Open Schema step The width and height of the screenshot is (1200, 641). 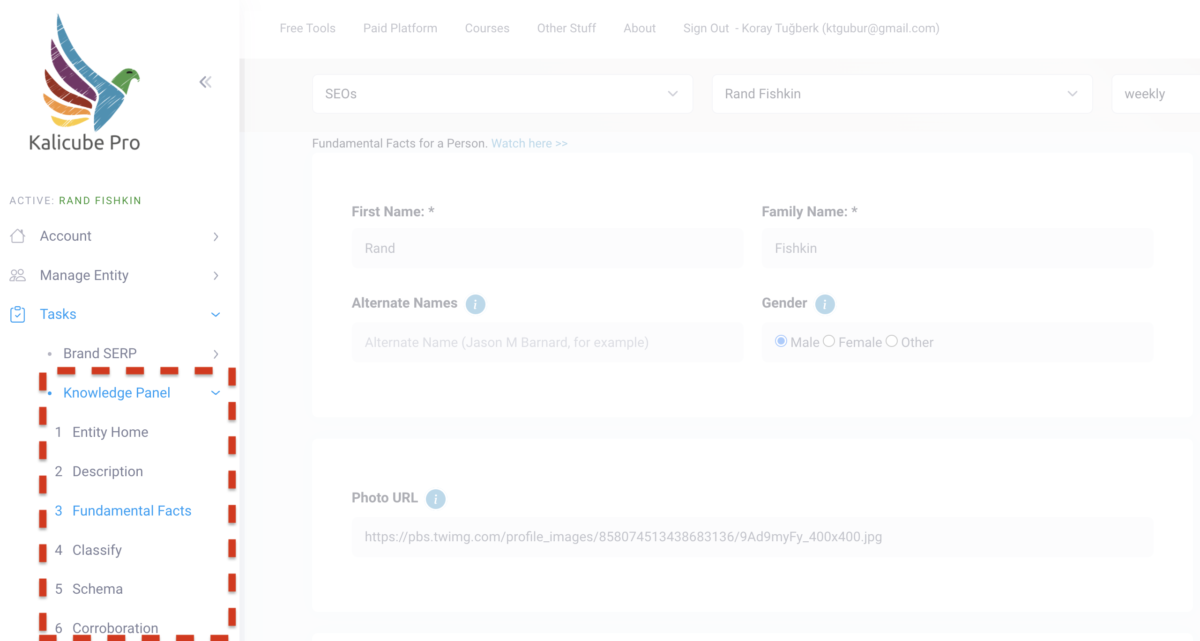(x=98, y=589)
